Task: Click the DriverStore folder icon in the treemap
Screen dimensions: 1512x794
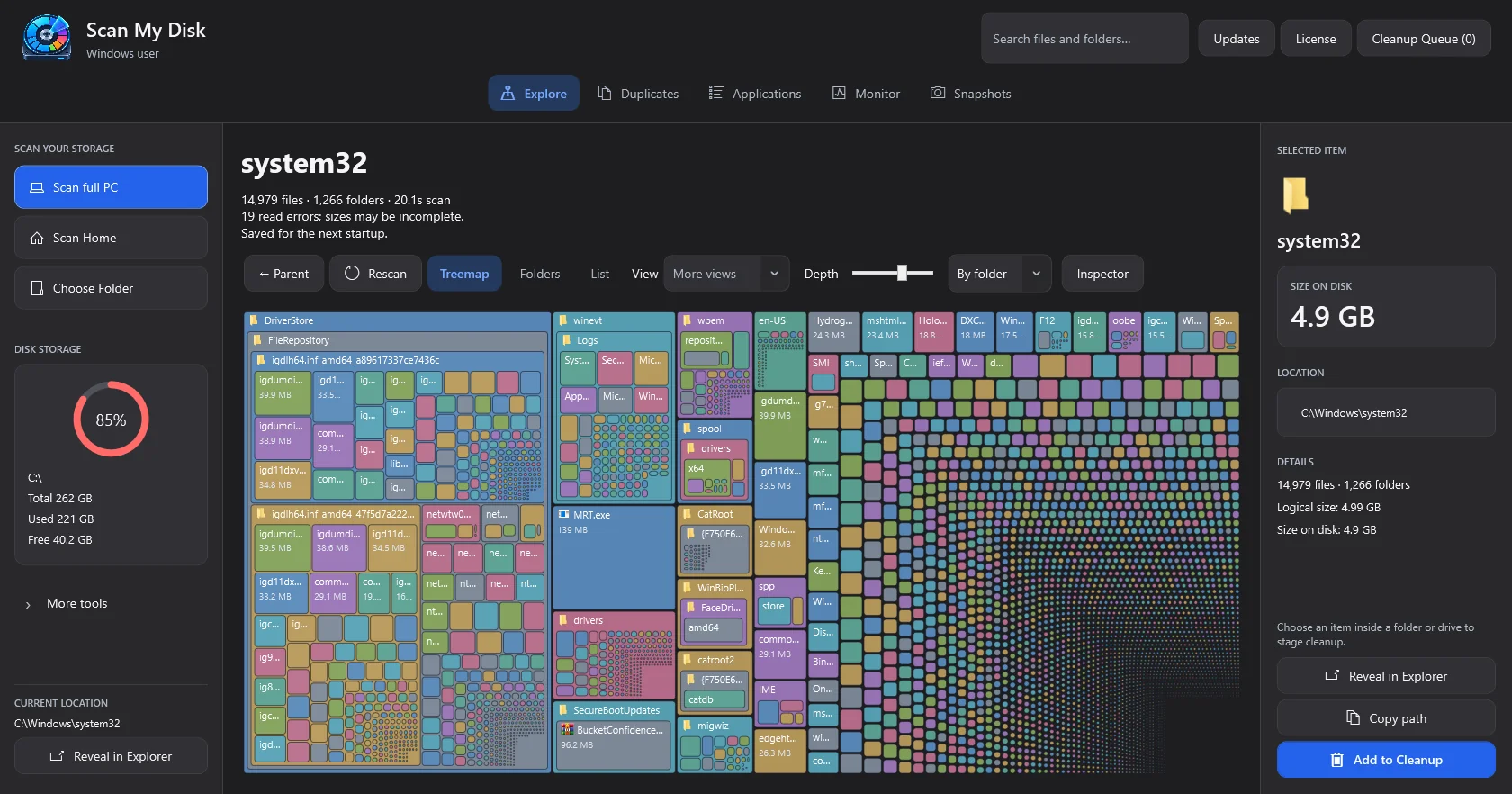Action: click(255, 320)
